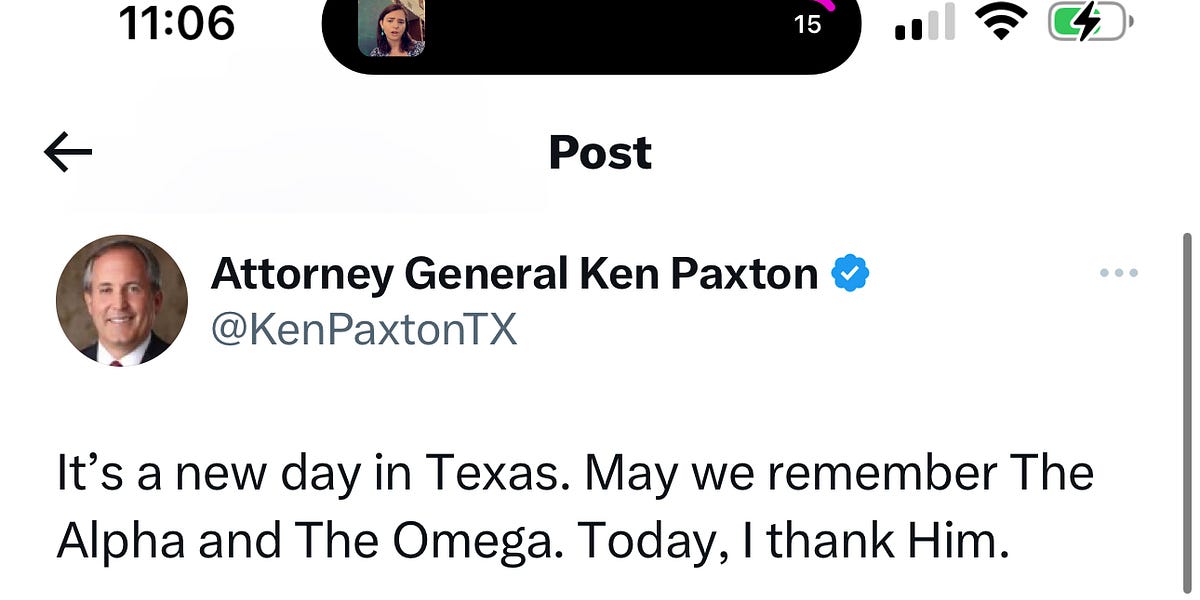Tap the back arrow to leave the post

[x=66, y=151]
